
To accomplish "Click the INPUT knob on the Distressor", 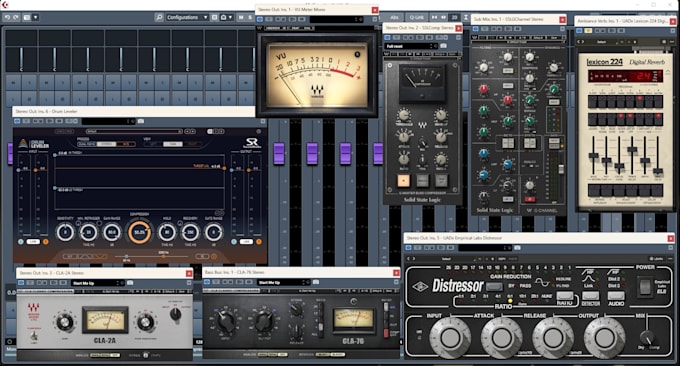I will pos(450,338).
